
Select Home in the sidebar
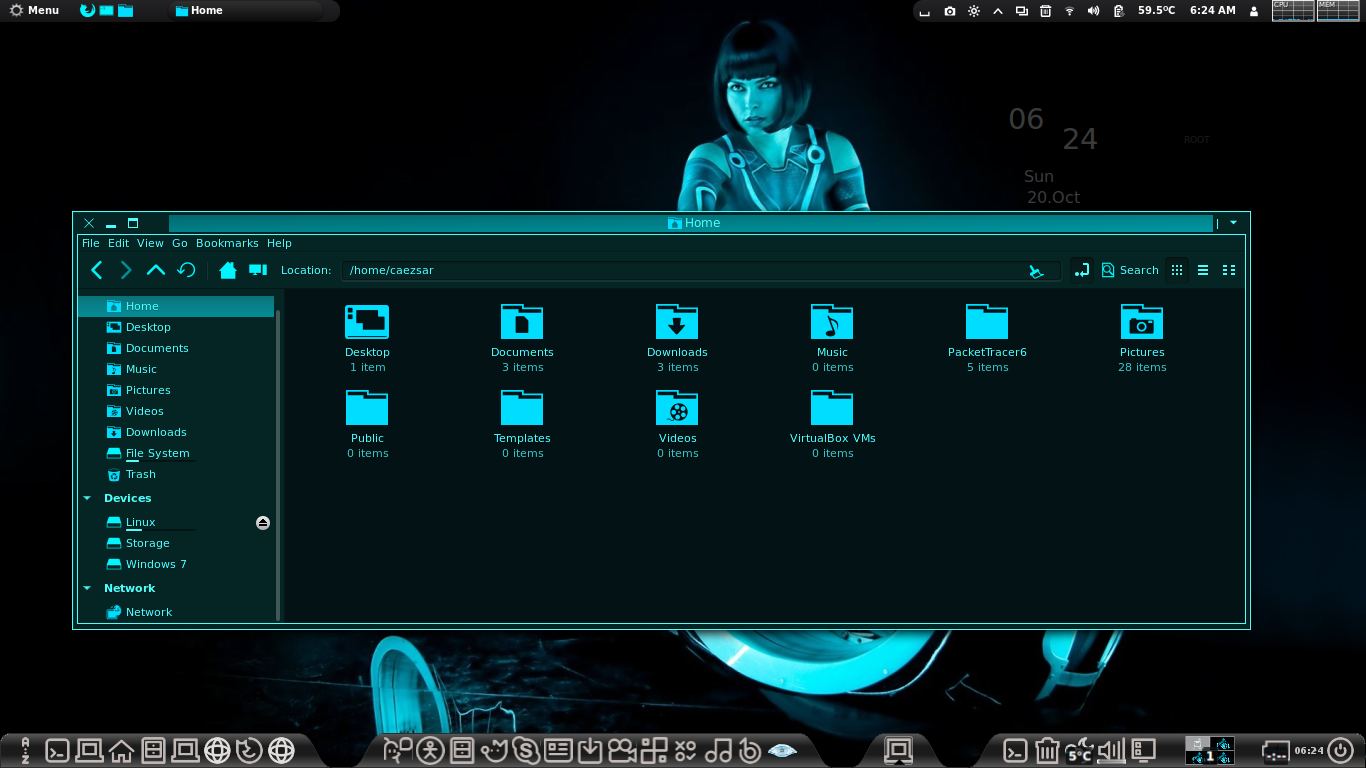coord(176,306)
